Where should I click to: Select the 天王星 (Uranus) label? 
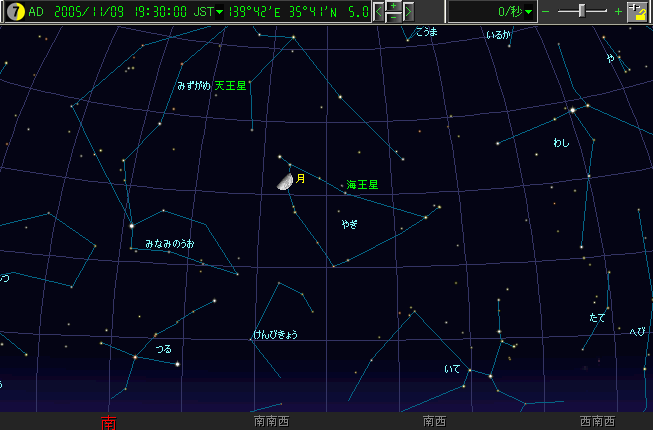pyautogui.click(x=230, y=86)
